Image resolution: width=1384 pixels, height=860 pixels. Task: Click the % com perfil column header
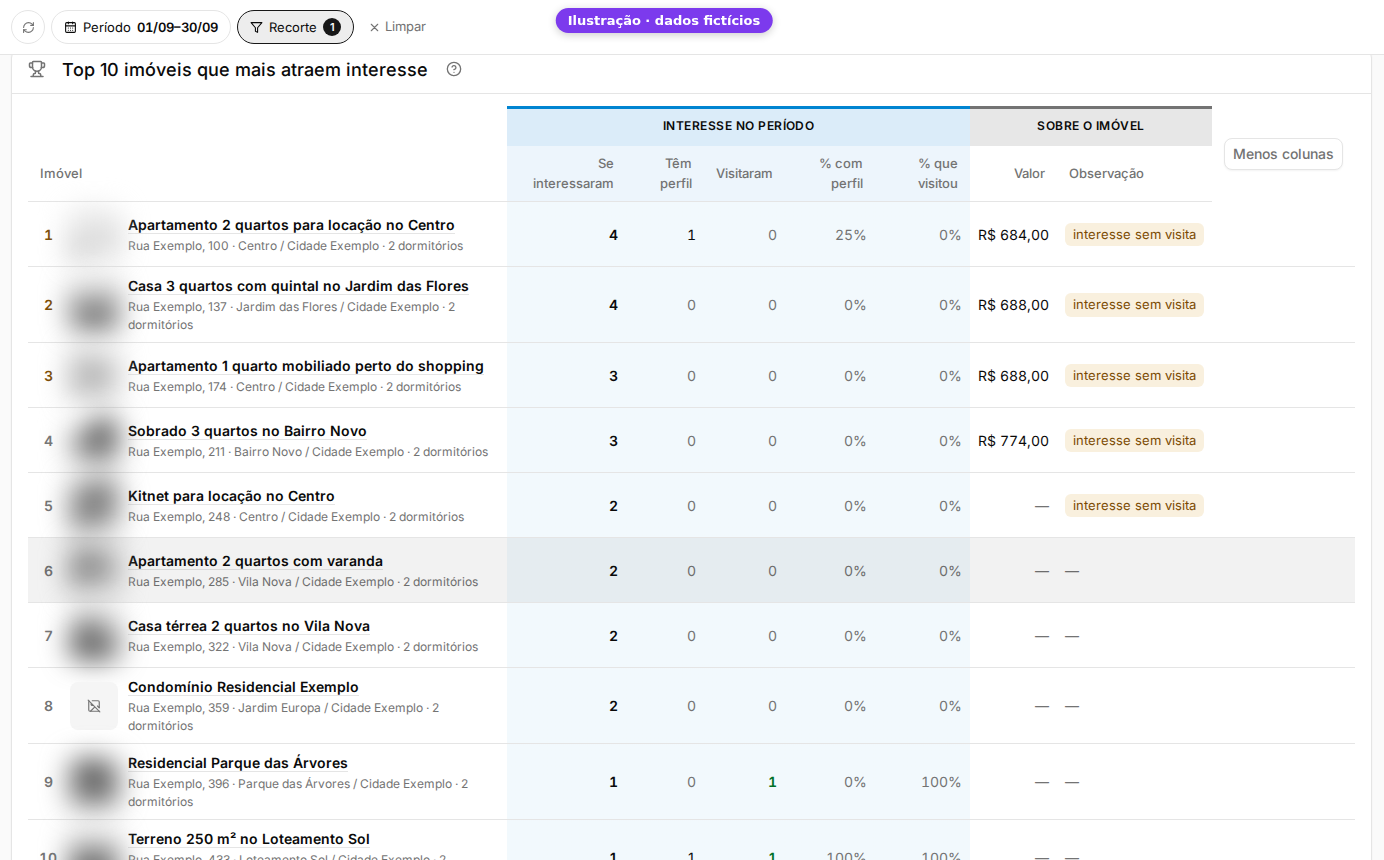[841, 173]
